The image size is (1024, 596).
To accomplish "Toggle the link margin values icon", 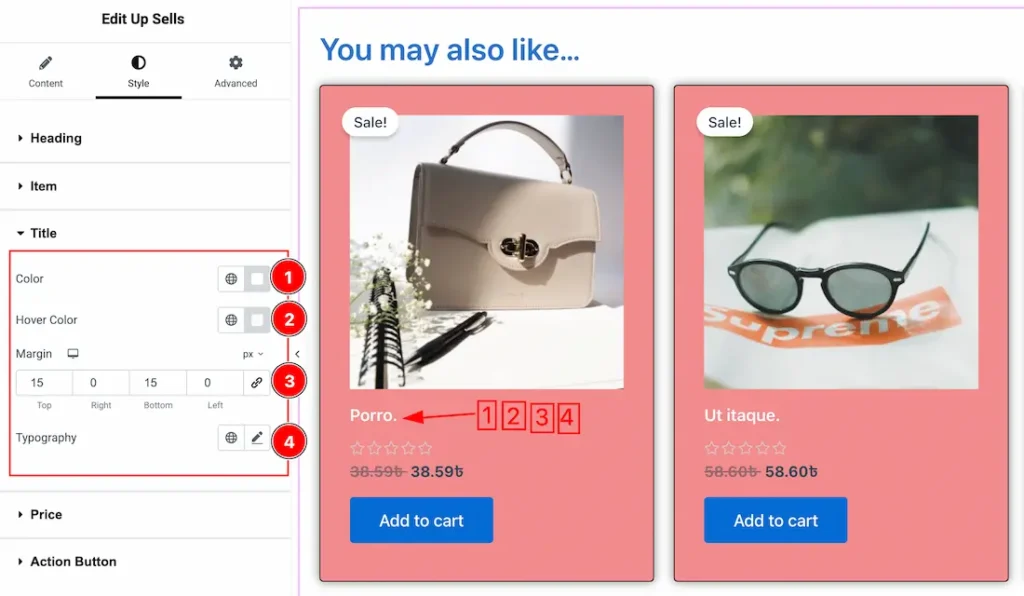I will (x=257, y=383).
